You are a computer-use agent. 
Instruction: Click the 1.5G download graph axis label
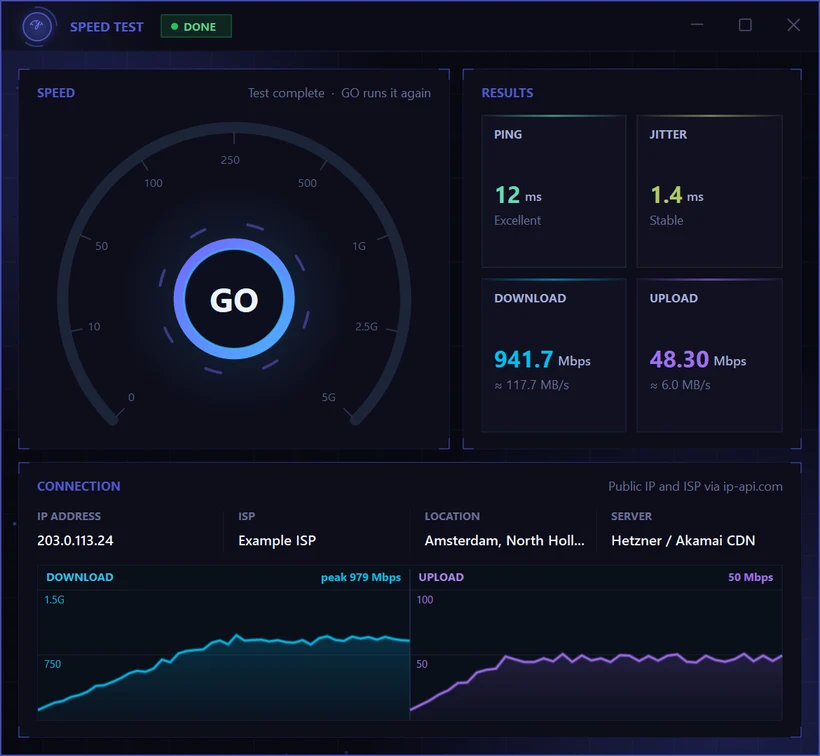click(x=54, y=600)
